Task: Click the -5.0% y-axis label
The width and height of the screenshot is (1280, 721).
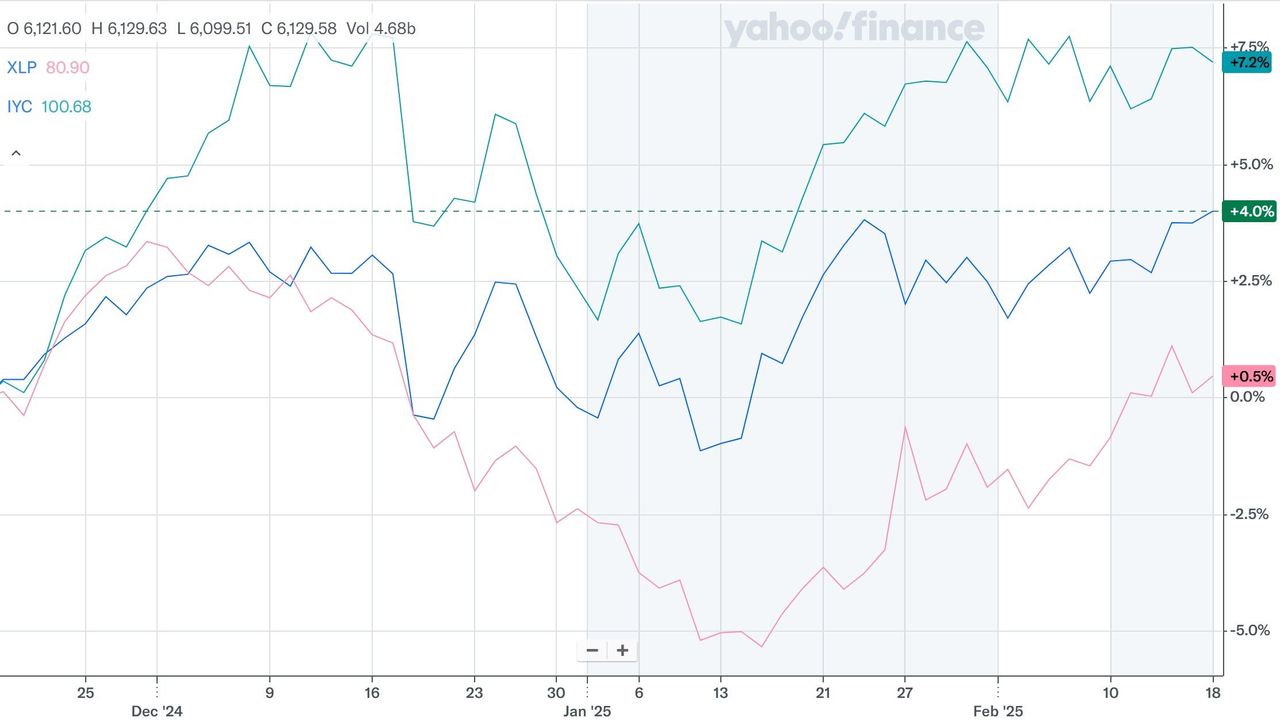Action: 1249,630
